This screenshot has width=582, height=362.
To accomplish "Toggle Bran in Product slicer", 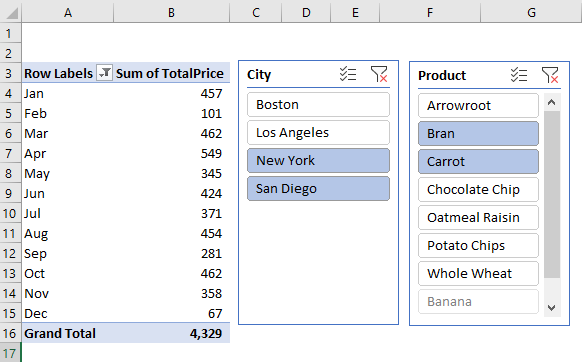I will pos(478,133).
